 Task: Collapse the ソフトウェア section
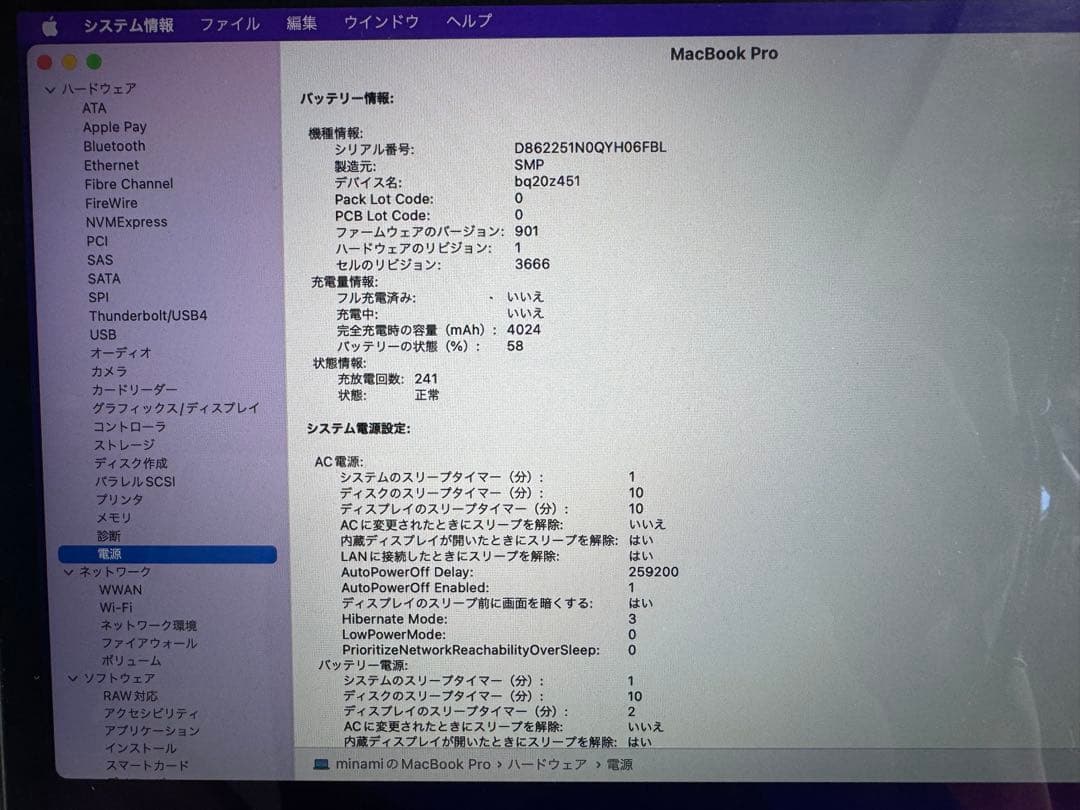[x=72, y=678]
